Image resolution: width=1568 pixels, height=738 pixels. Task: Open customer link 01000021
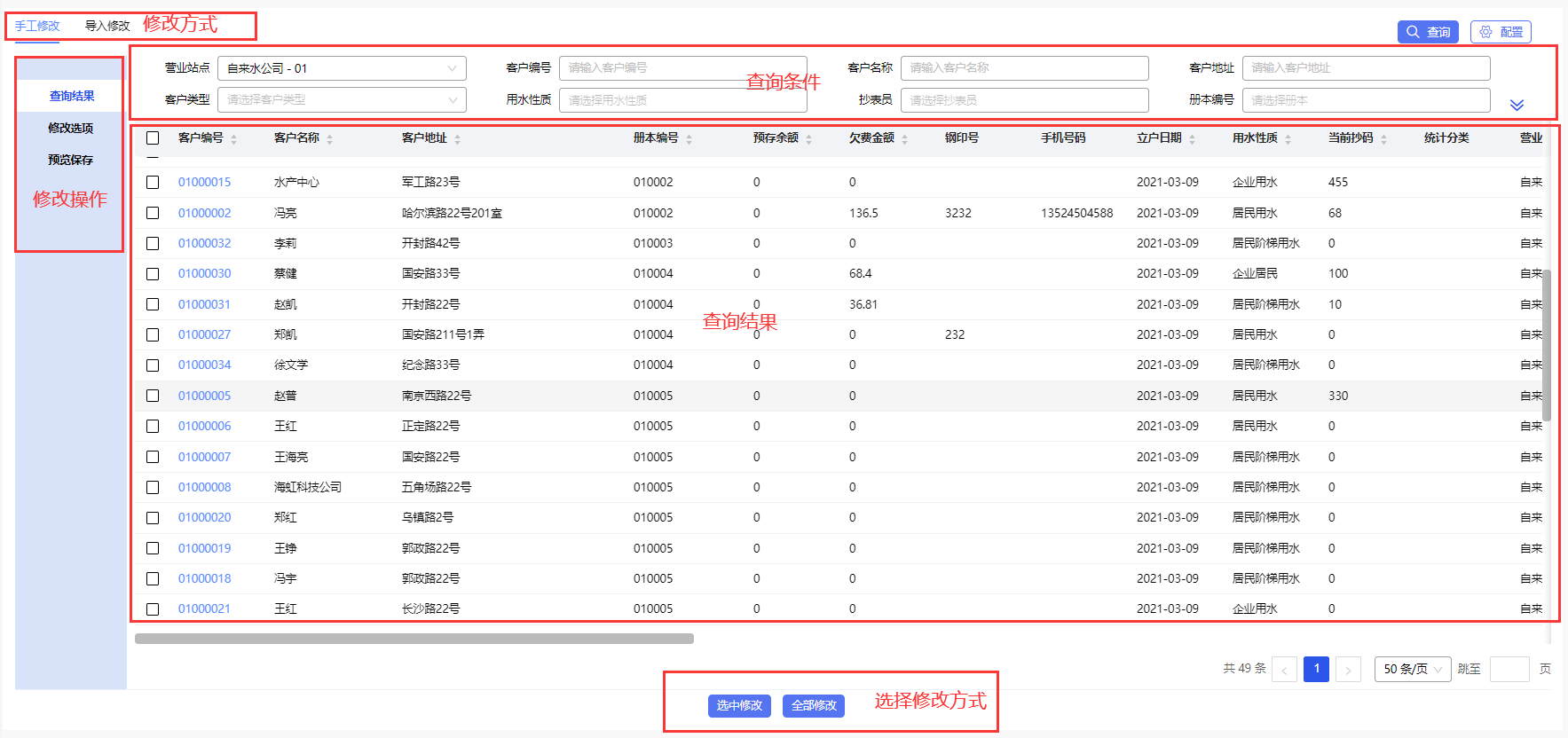tap(204, 609)
